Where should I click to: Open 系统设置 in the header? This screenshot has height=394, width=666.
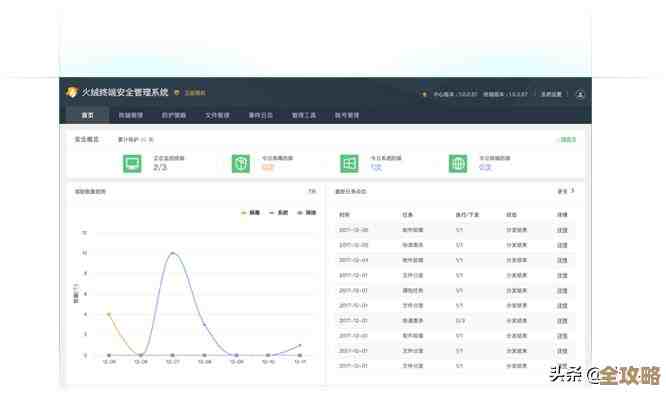(x=551, y=94)
